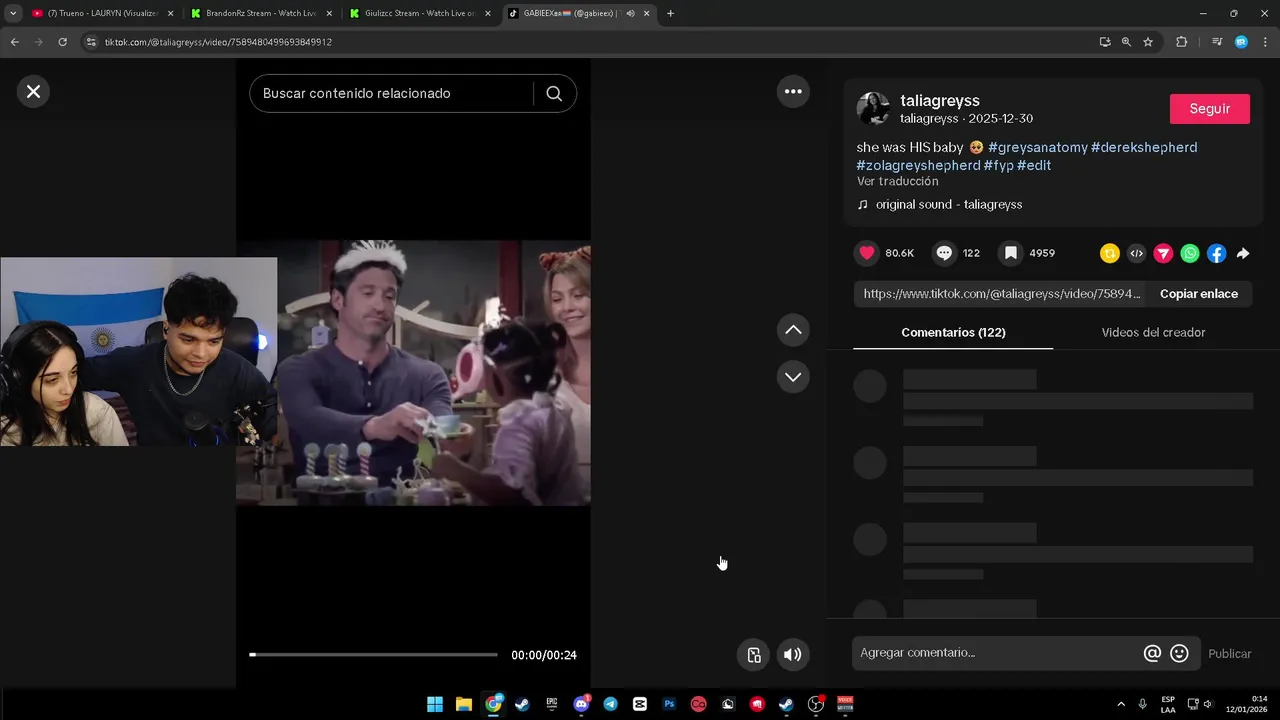Click 'Copiar enlace' button
This screenshot has width=1280, height=720.
[1198, 294]
